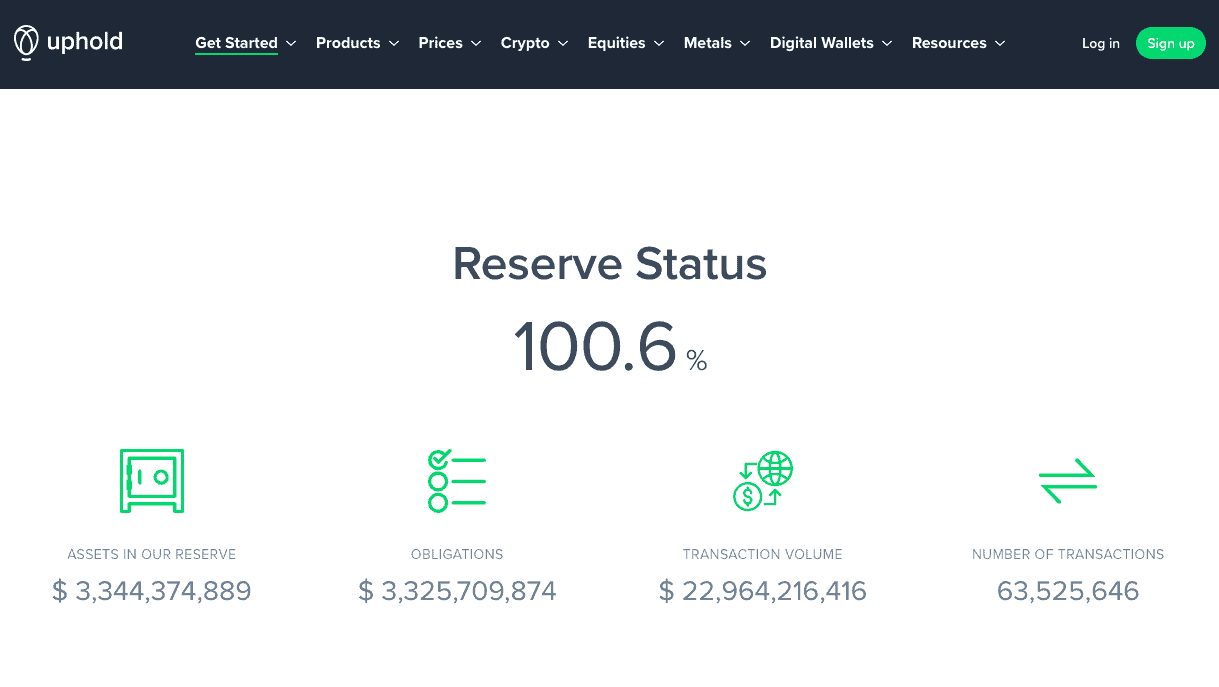Click the Uphold logo
Viewport: 1219px width, 687px height.
67,42
